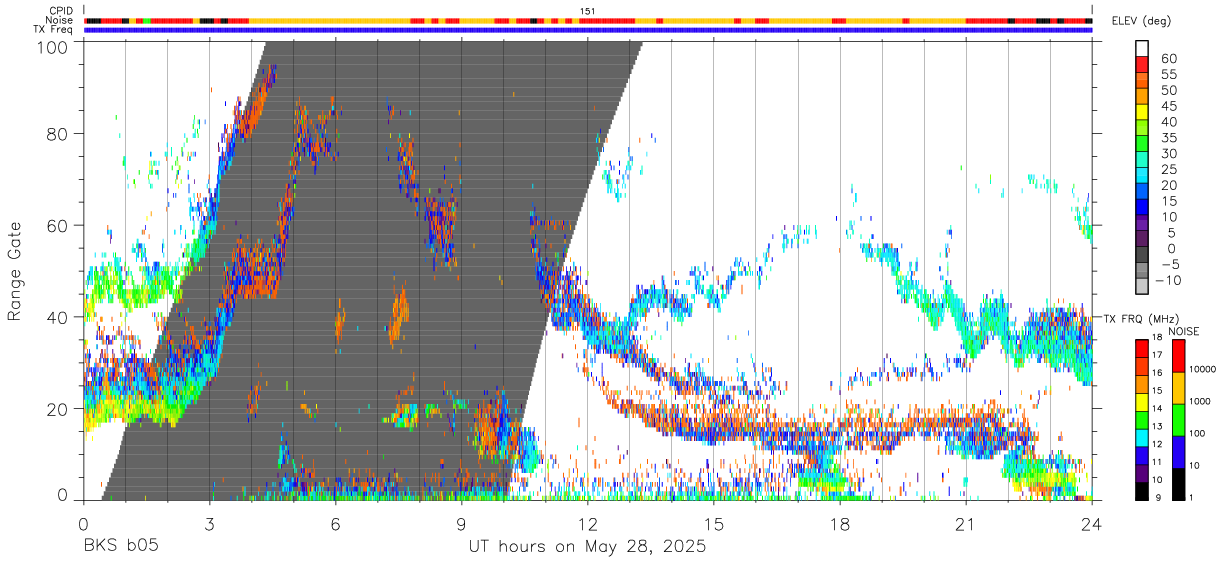The height and width of the screenshot is (567, 1228).
Task: Click the x-axis hour label '9'
Action: 461,523
